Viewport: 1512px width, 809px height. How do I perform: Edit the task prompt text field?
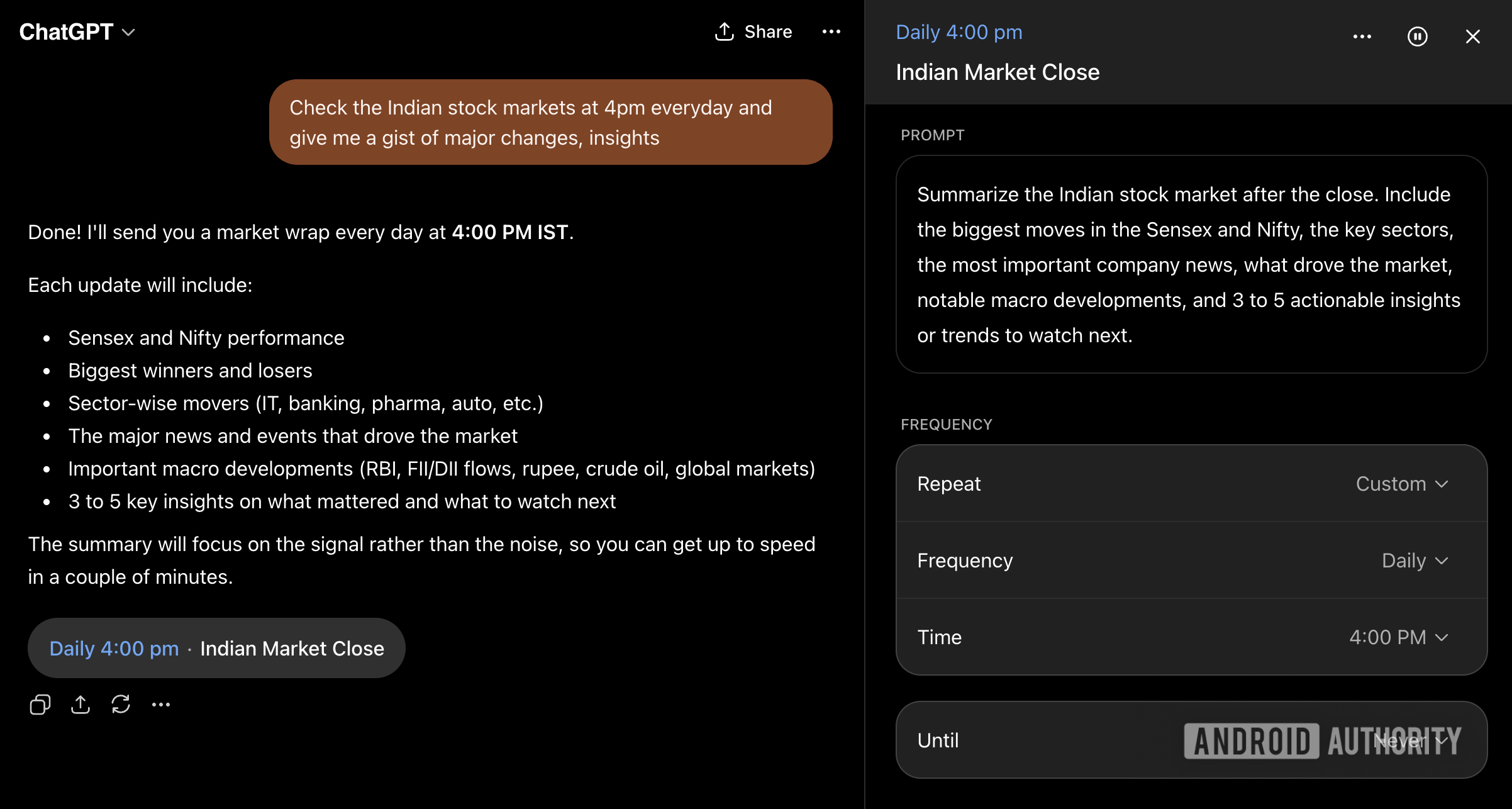coord(1191,264)
